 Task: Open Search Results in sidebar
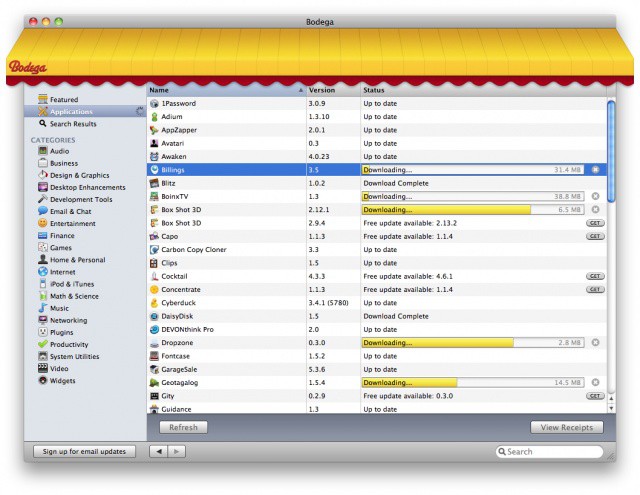[x=72, y=124]
